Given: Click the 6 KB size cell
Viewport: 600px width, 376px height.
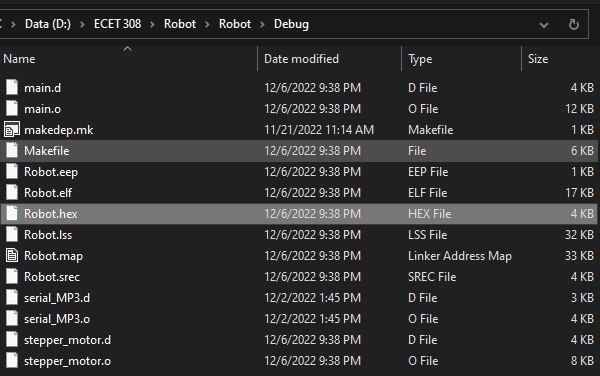Looking at the screenshot, I should (x=582, y=151).
